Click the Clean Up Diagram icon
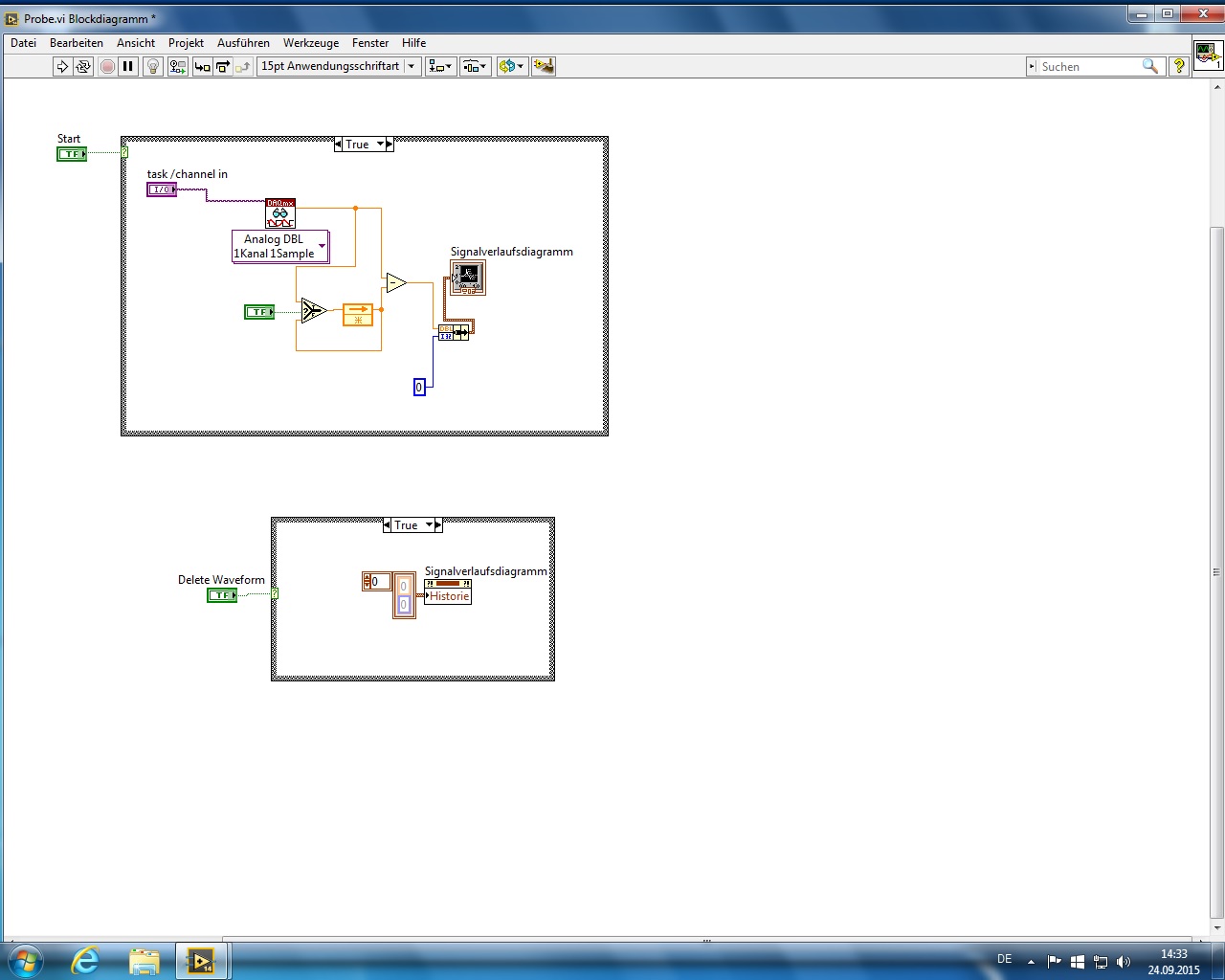 point(544,66)
